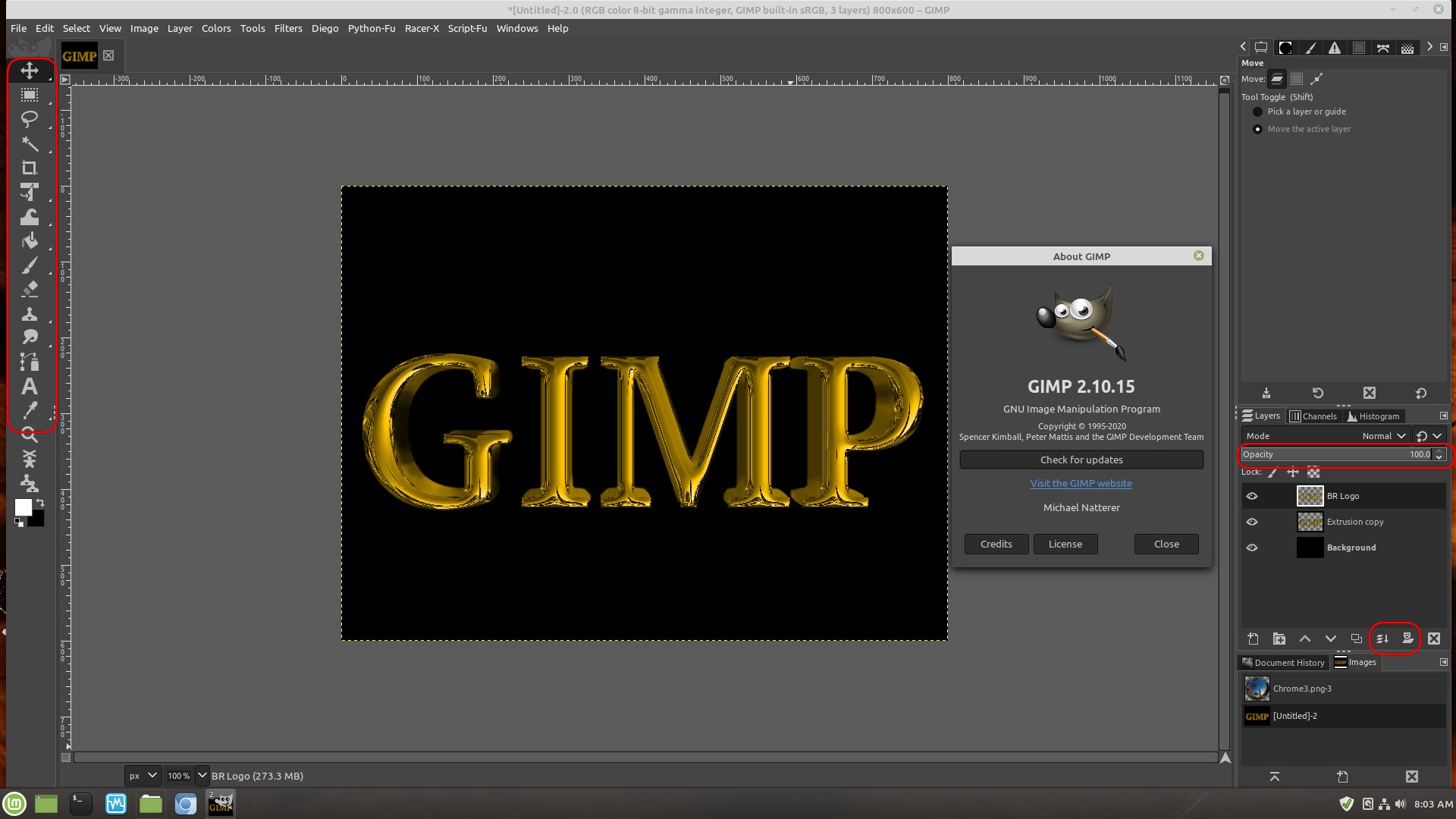This screenshot has width=1456, height=819.
Task: Open the Filters menu
Action: (x=288, y=28)
